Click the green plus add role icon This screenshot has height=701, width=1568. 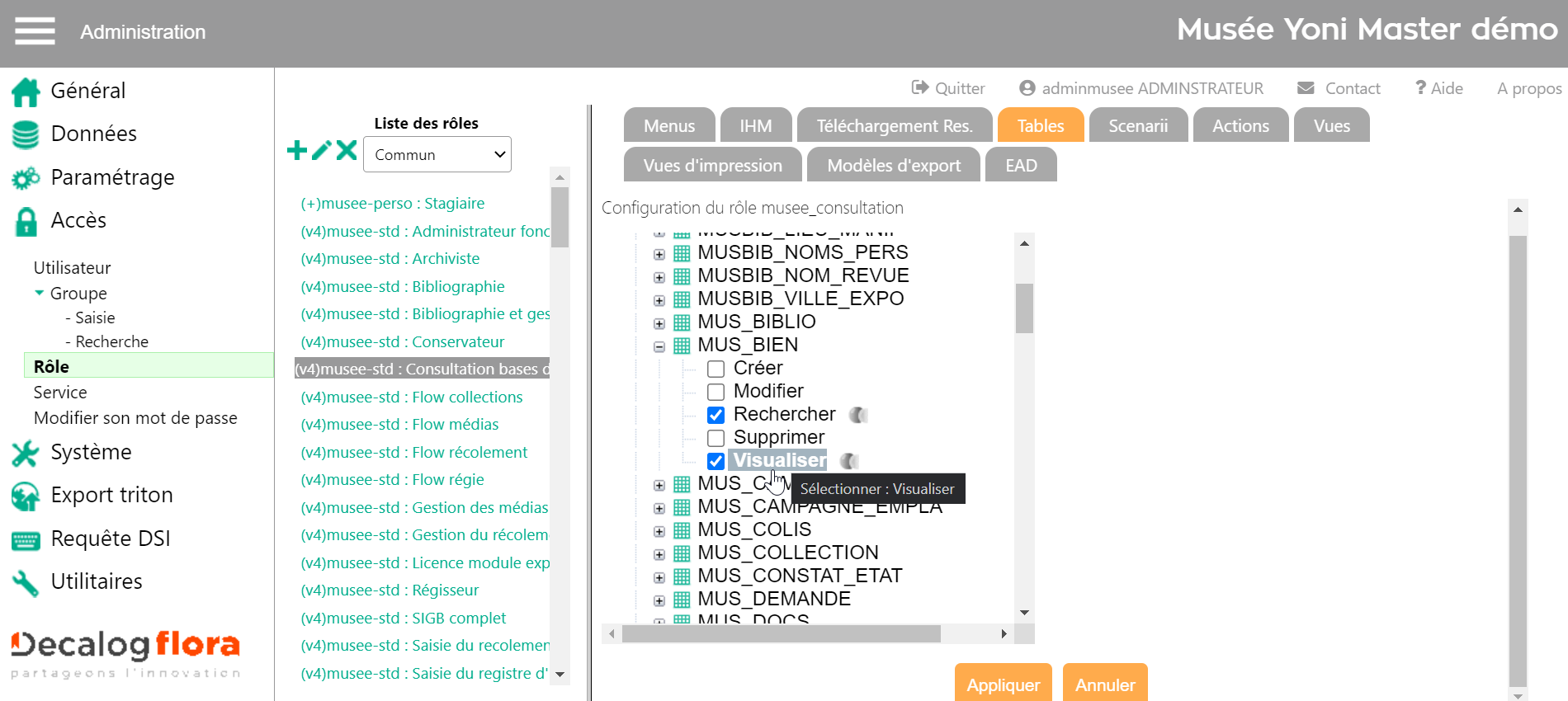[x=297, y=150]
